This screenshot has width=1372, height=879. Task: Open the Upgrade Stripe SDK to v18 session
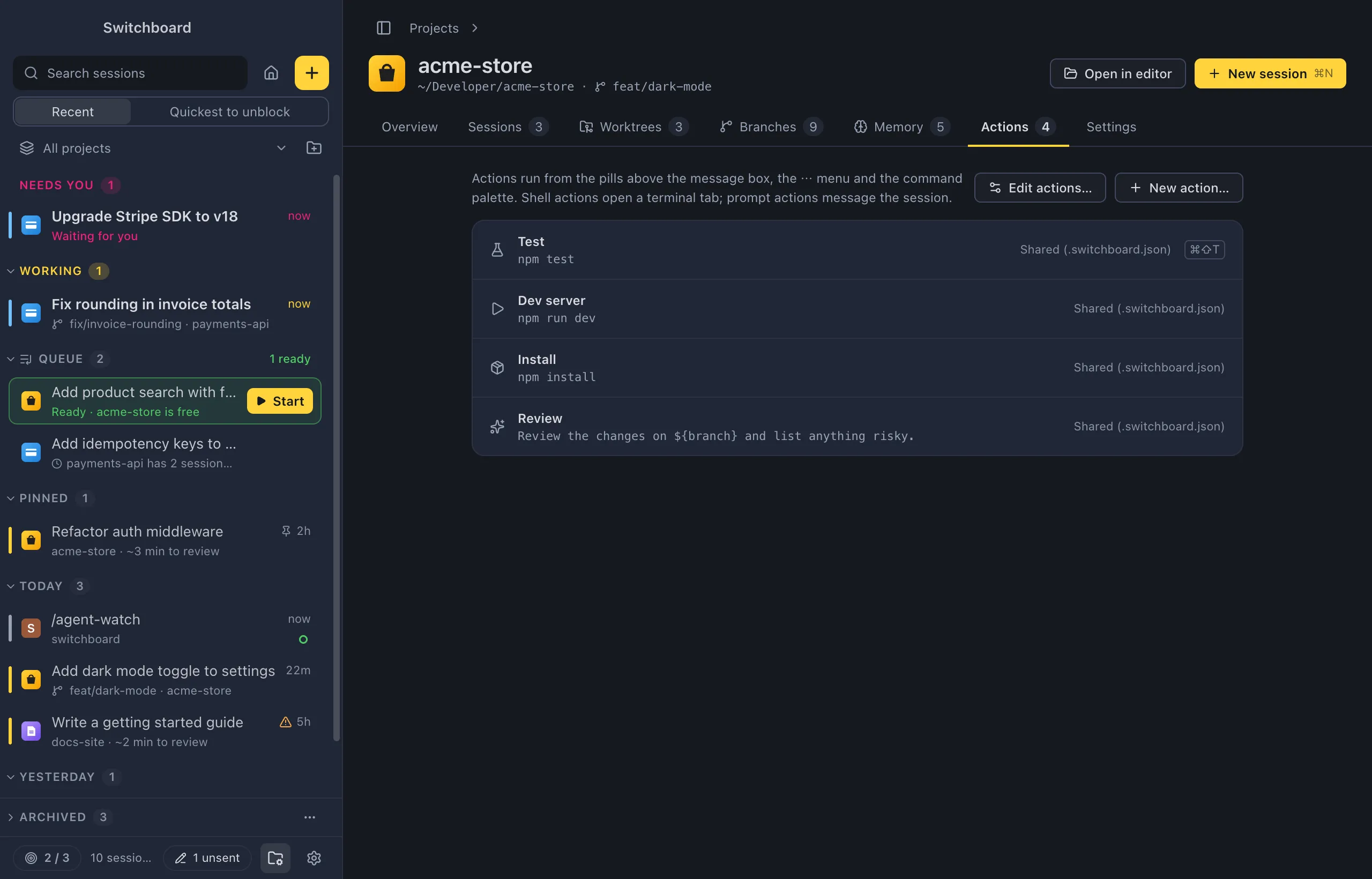pyautogui.click(x=166, y=226)
